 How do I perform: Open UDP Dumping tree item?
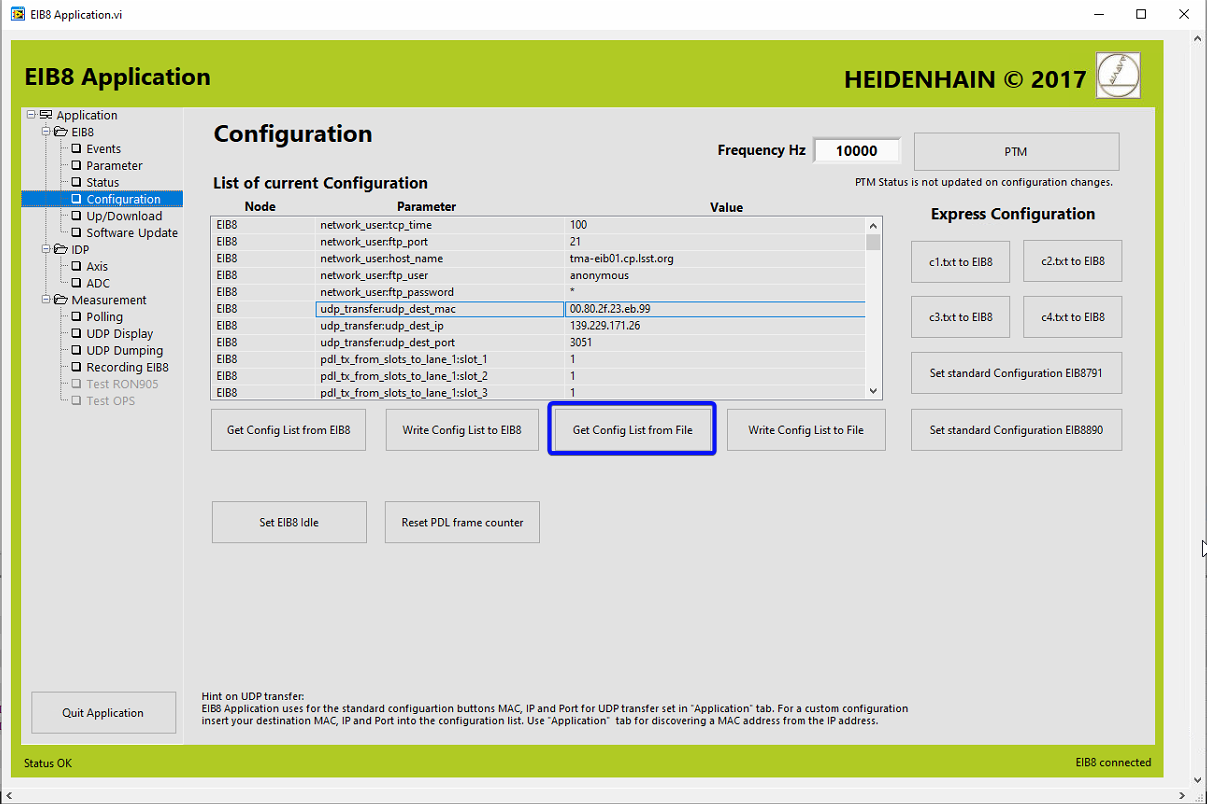tap(124, 351)
